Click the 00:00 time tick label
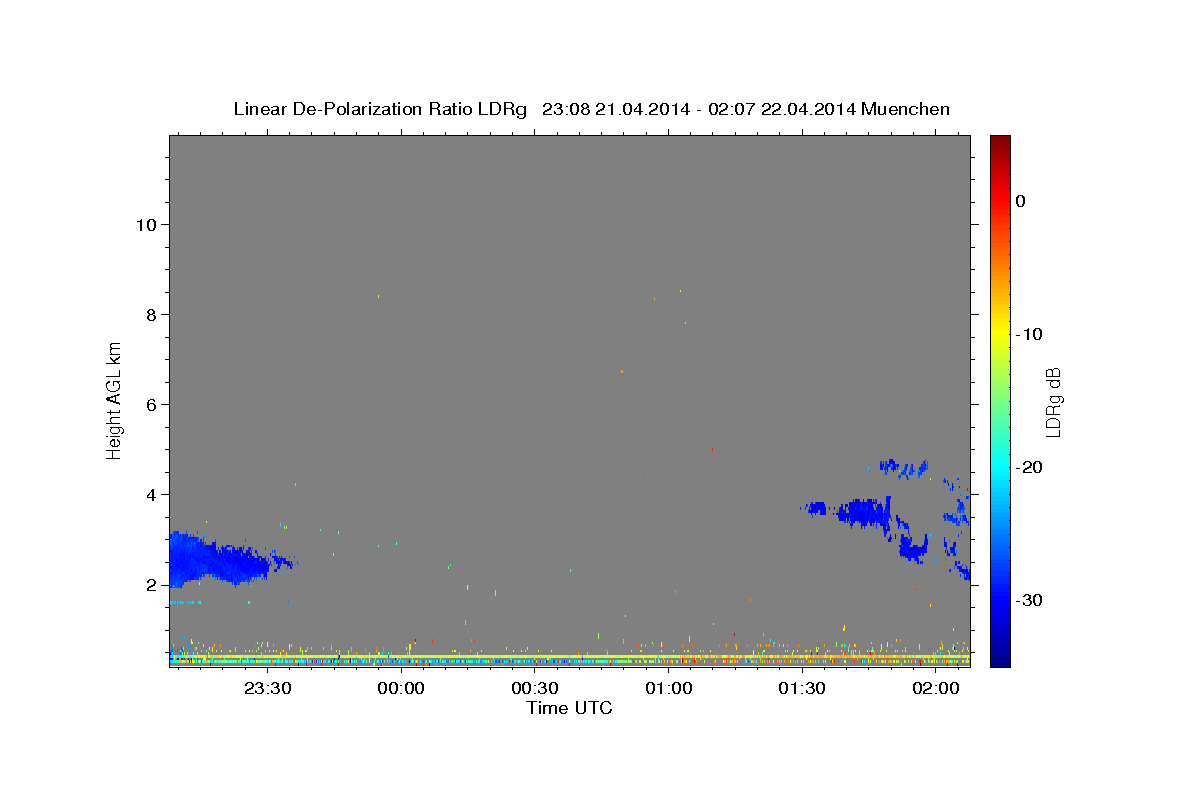 [402, 688]
